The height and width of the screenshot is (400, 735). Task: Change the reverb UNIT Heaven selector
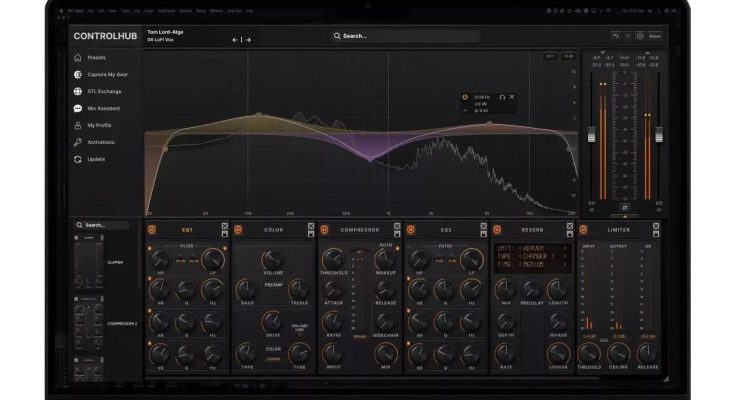534,248
